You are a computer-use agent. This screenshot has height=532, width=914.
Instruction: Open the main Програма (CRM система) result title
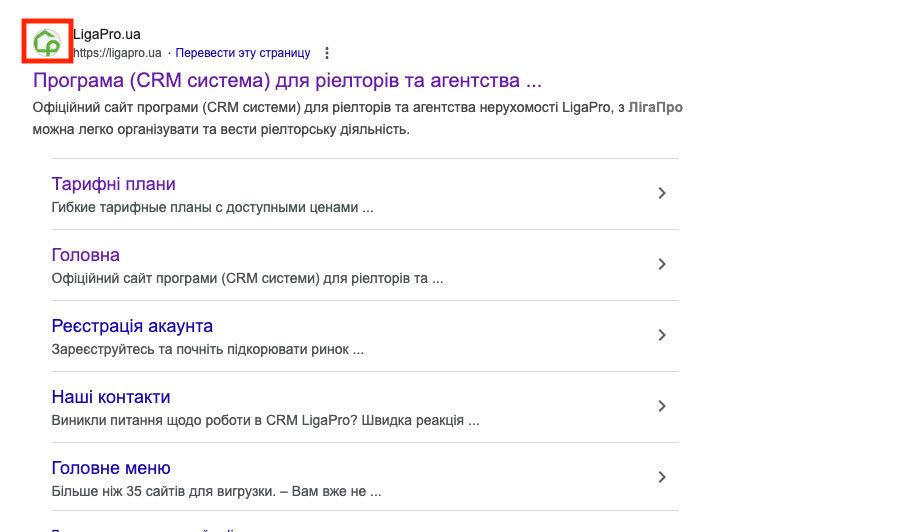pyautogui.click(x=288, y=79)
